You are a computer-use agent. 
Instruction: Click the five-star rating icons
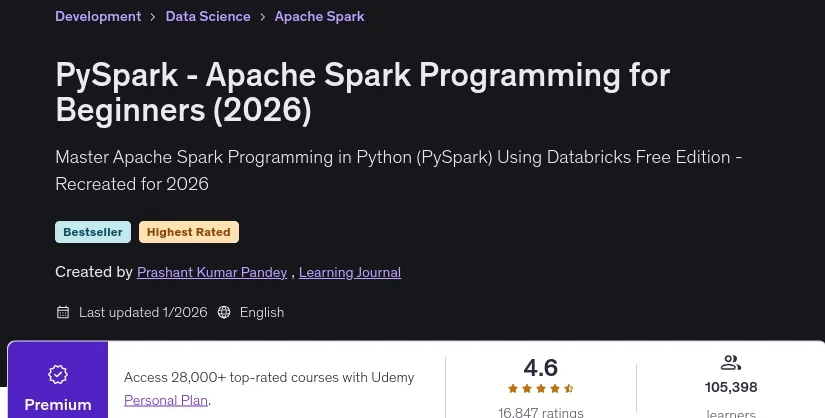[541, 389]
